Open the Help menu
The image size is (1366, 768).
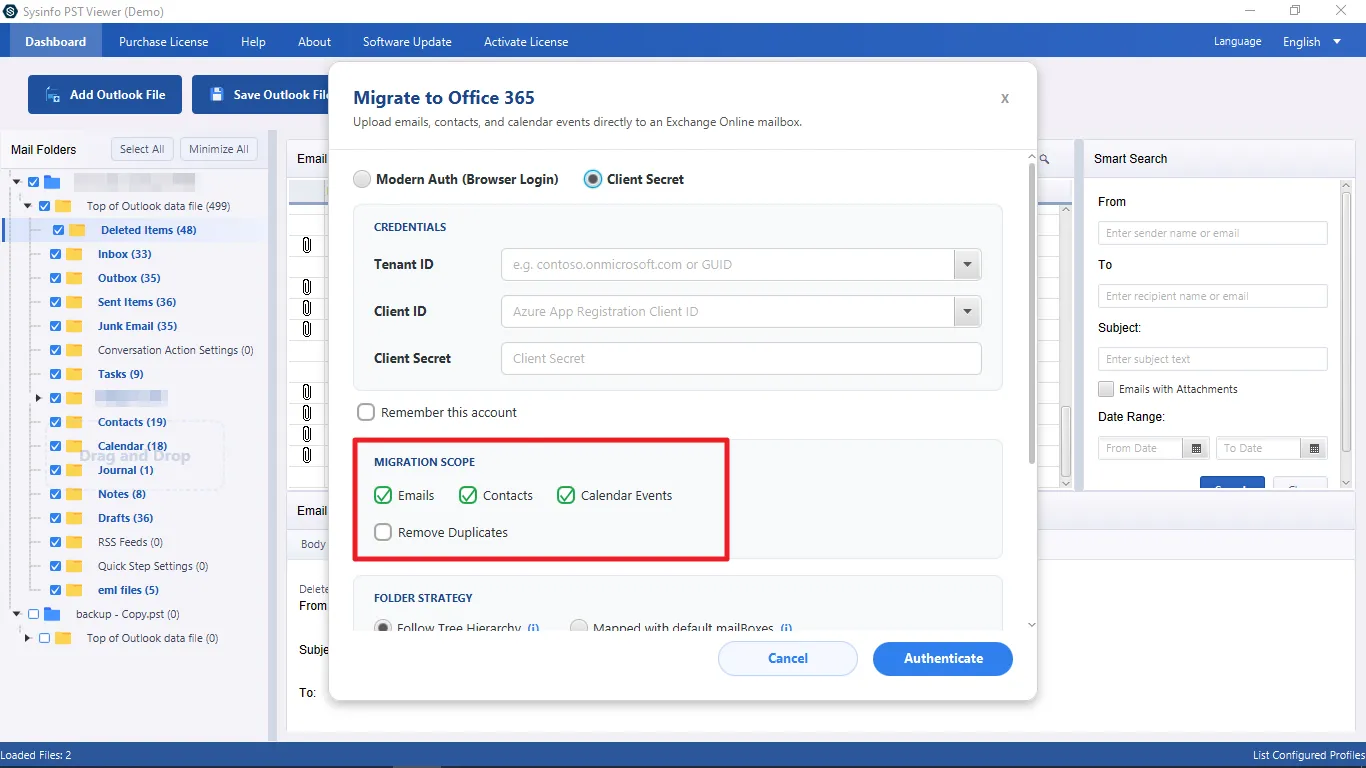[x=254, y=42]
